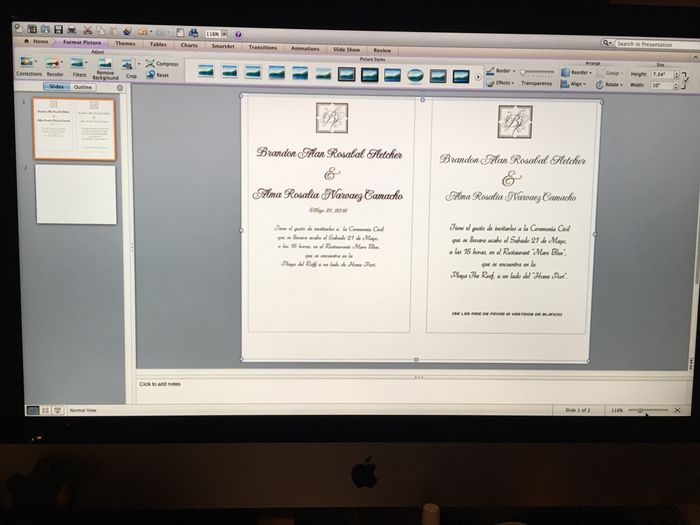Close the slides pane with X

click(120, 88)
